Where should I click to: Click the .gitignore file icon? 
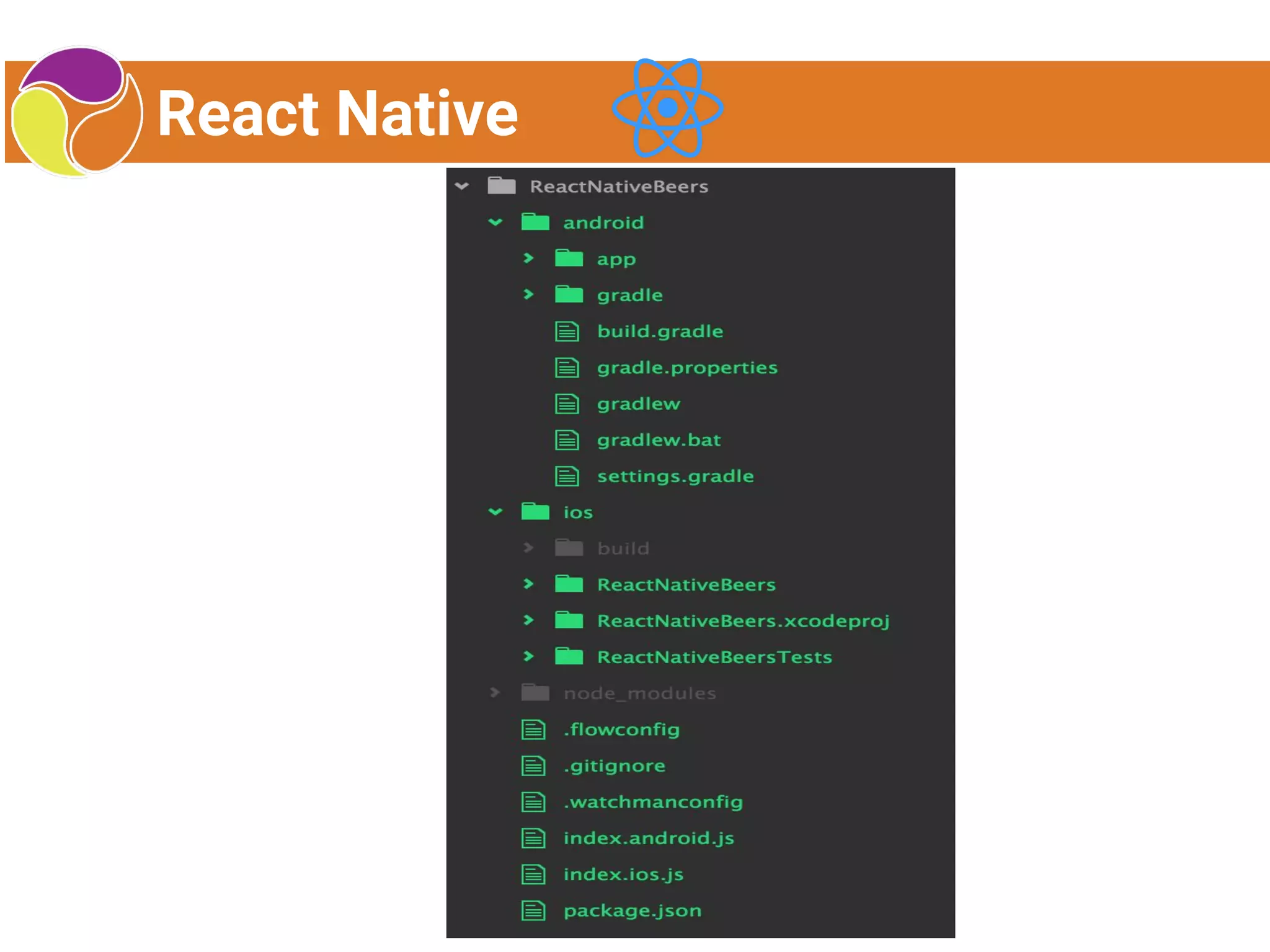[533, 765]
